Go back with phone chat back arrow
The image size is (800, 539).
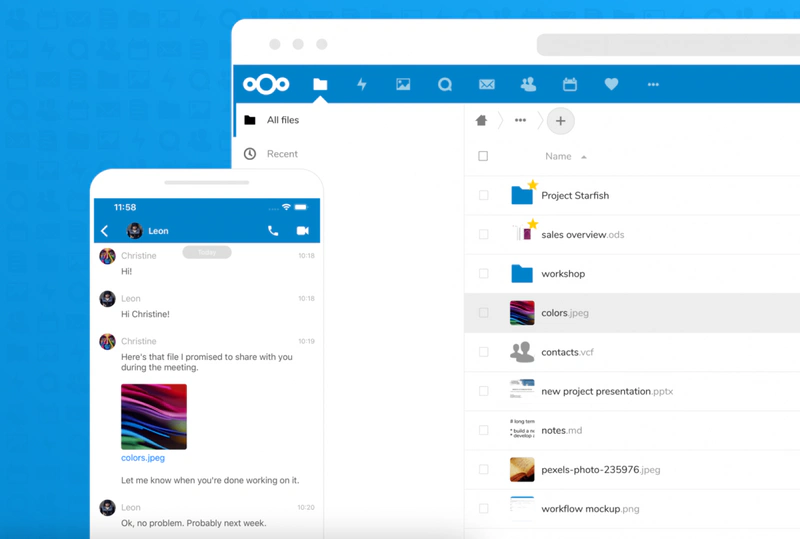coord(105,231)
